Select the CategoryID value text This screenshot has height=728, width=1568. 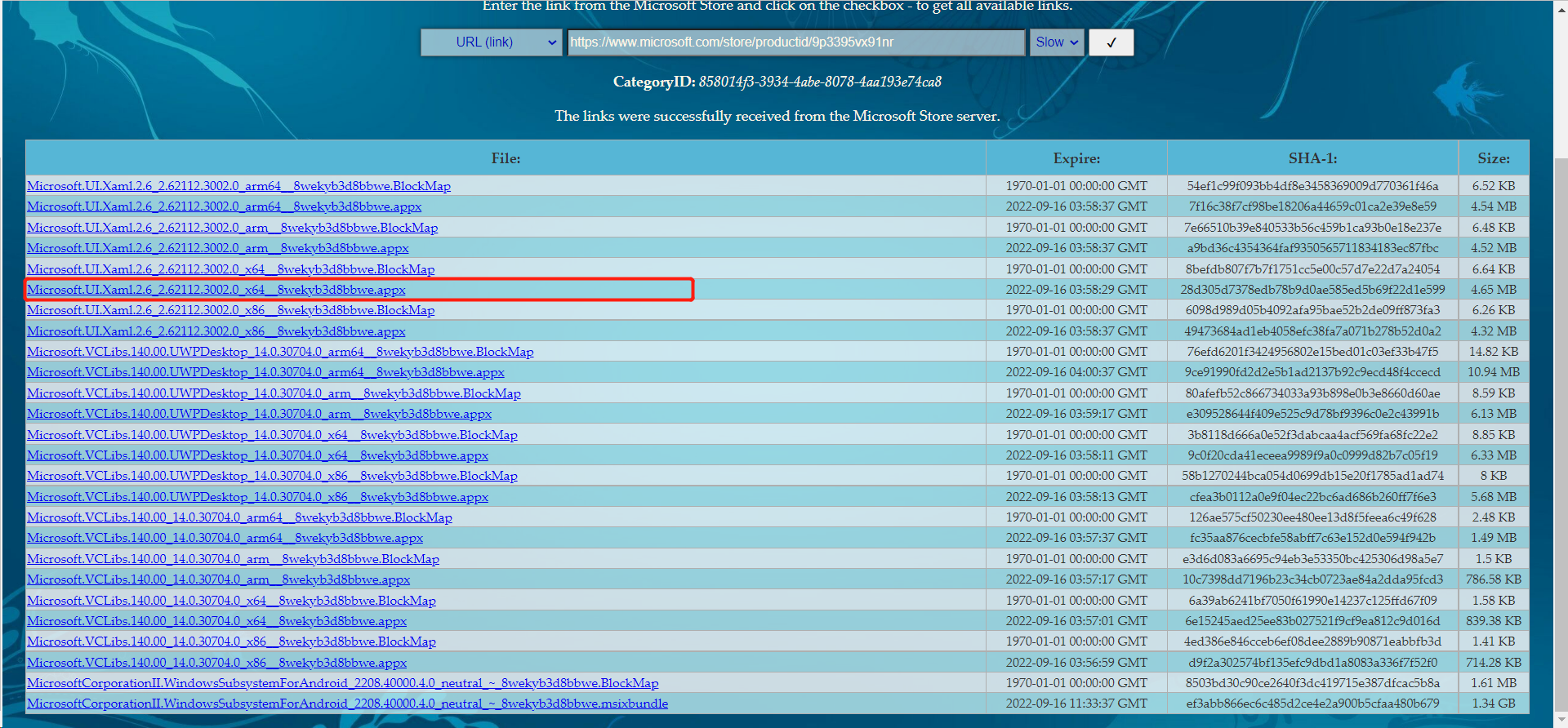pos(820,82)
